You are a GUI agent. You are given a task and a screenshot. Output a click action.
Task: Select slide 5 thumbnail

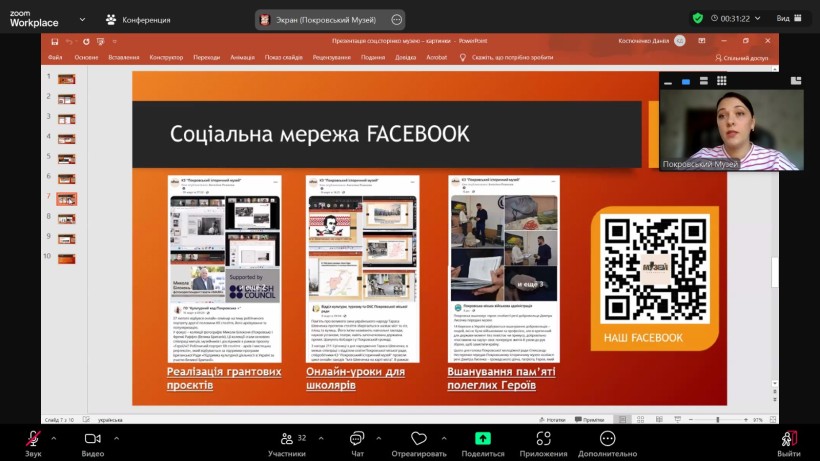66,159
